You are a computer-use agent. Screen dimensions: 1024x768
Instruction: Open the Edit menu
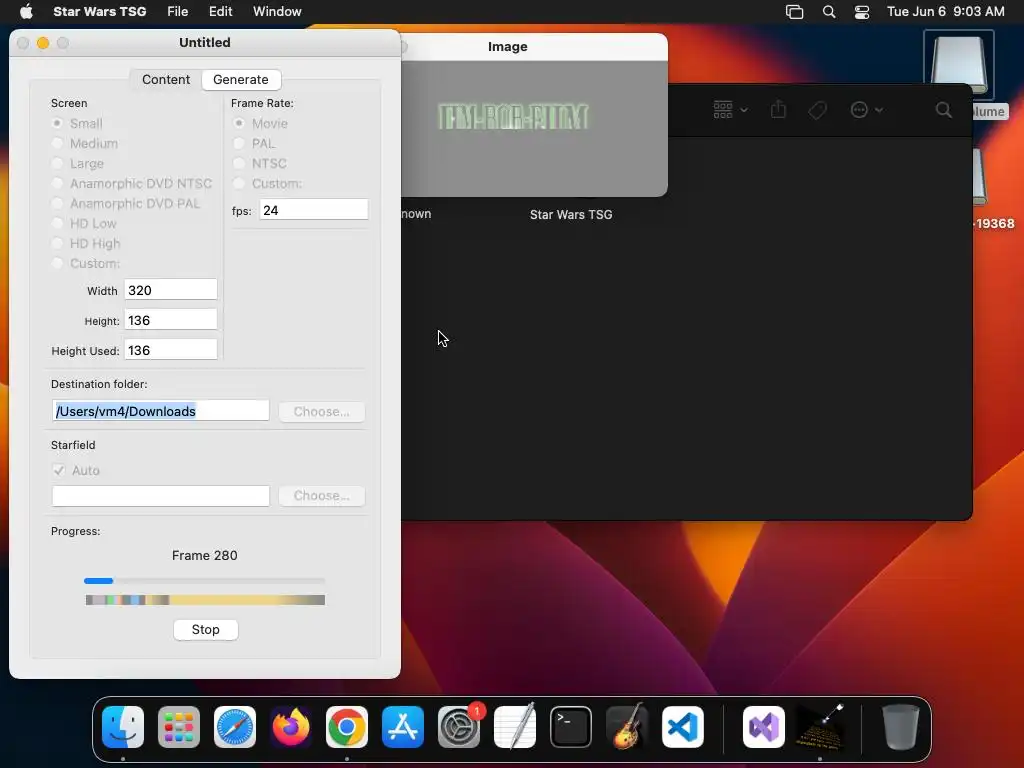(x=221, y=11)
